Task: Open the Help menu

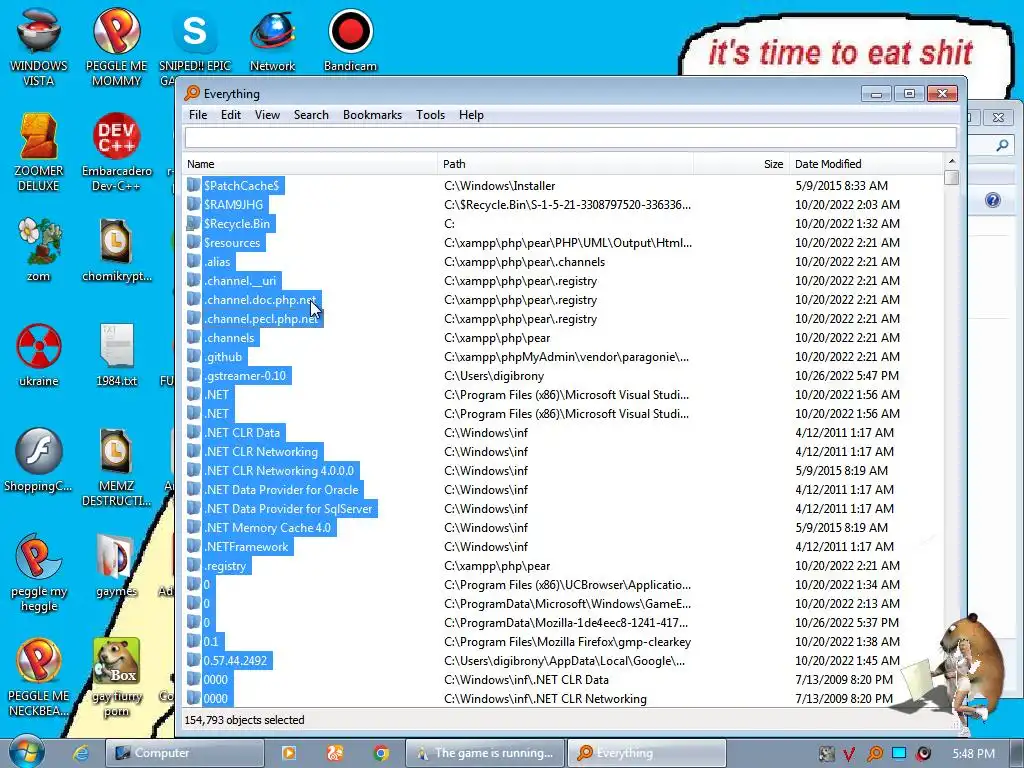Action: (471, 115)
